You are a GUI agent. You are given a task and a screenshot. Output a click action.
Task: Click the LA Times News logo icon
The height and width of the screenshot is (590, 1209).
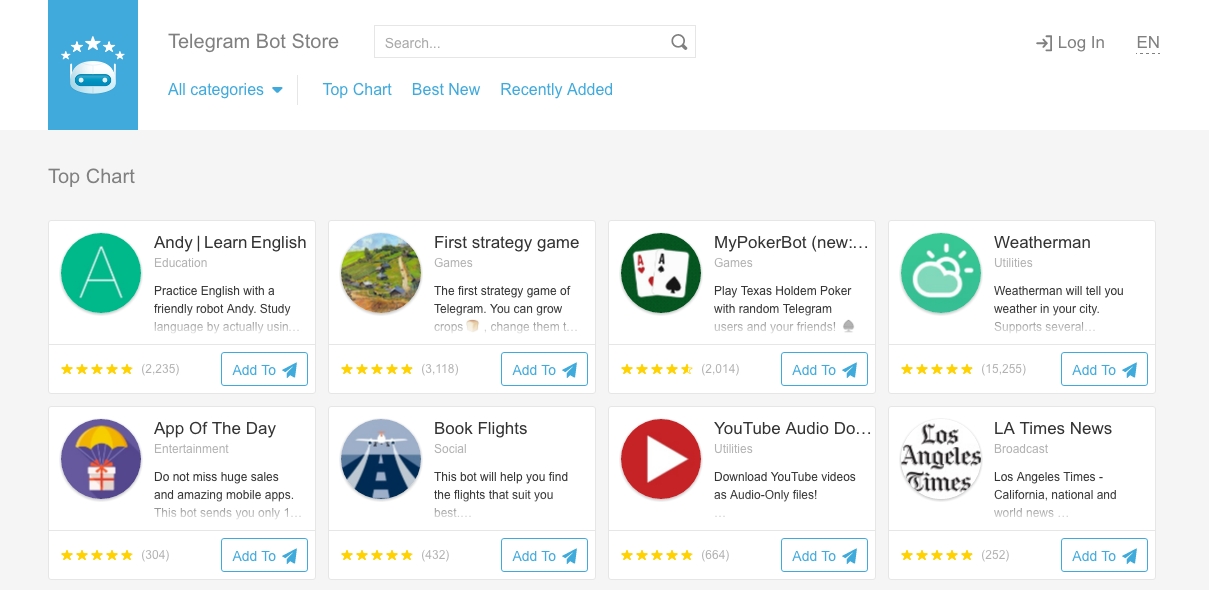point(941,460)
